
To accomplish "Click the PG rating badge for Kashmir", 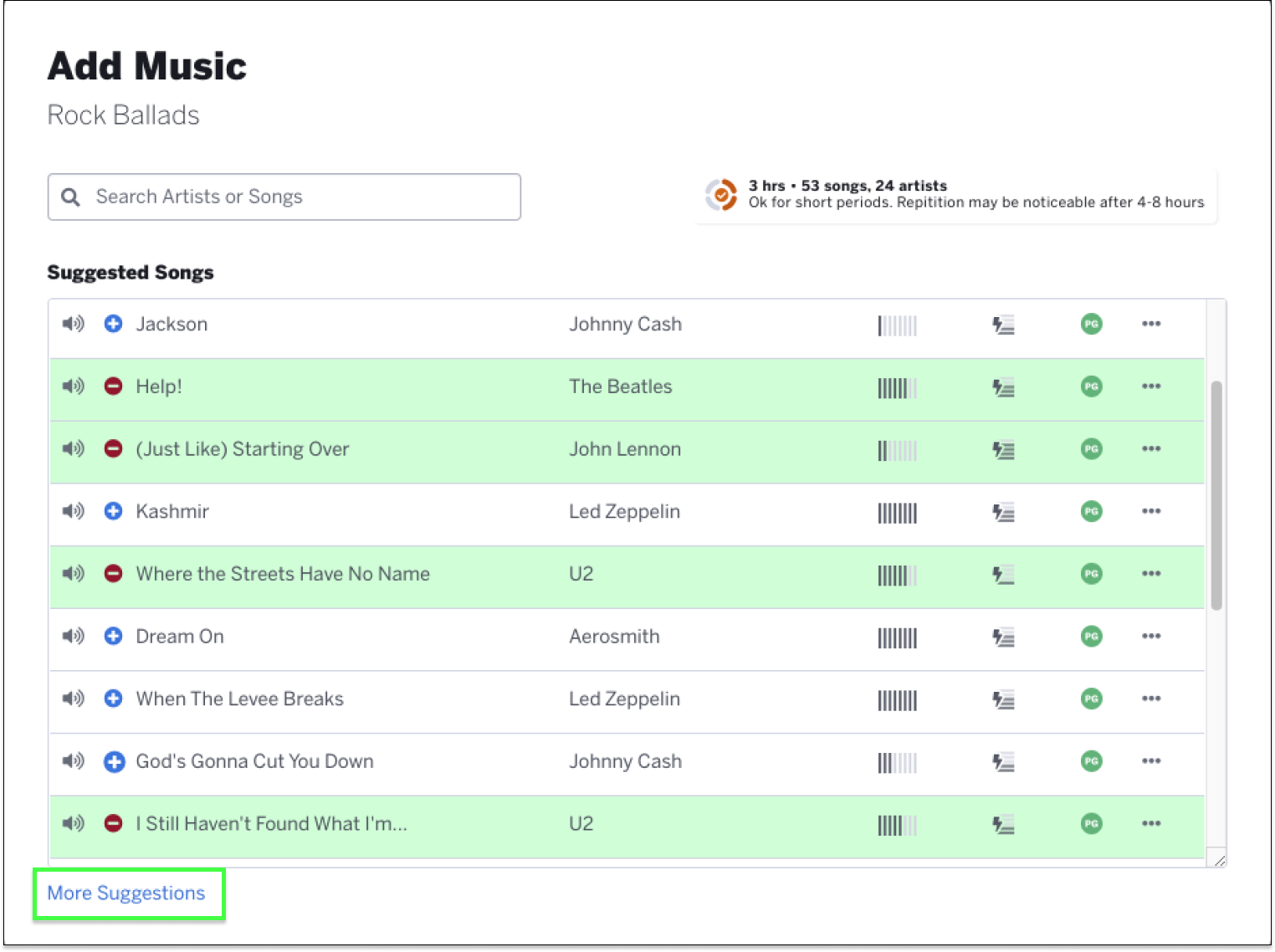I will (x=1091, y=511).
